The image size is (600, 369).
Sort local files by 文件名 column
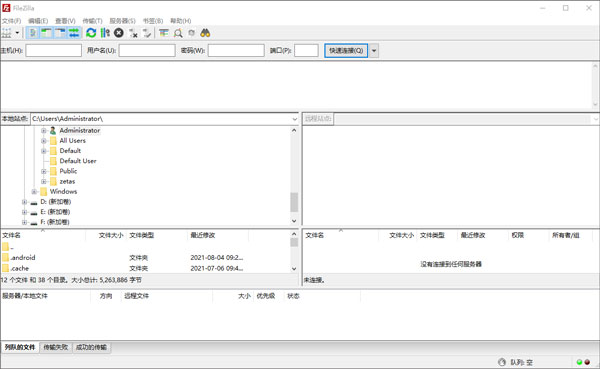44,235
